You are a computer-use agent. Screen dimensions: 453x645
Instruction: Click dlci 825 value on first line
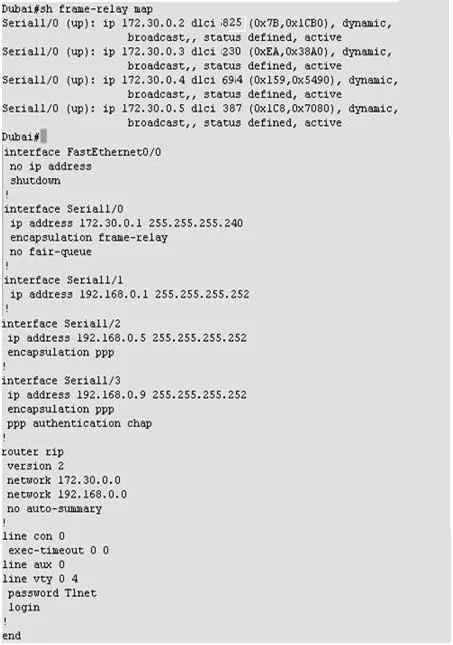231,23
